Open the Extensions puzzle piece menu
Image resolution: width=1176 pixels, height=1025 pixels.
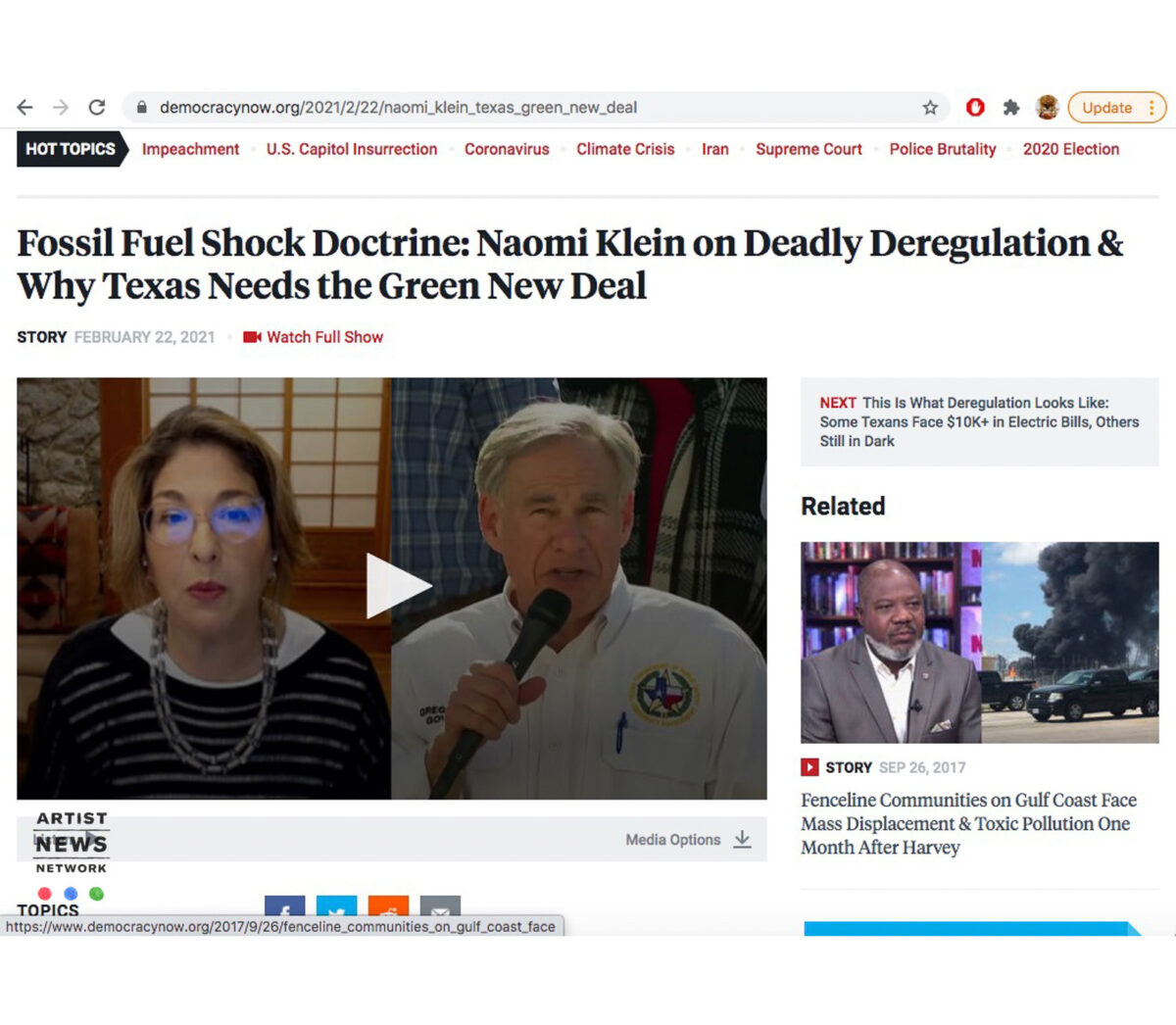tap(1011, 108)
